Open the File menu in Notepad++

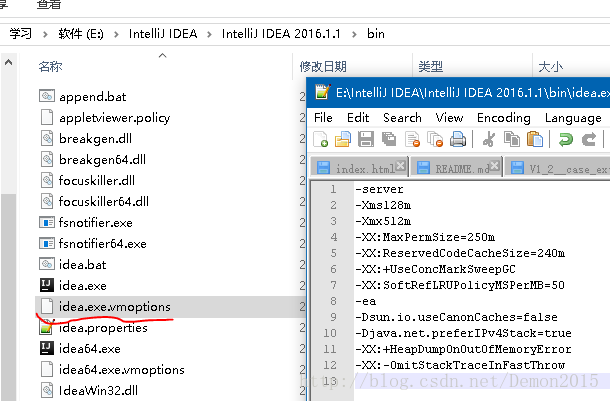pos(323,117)
